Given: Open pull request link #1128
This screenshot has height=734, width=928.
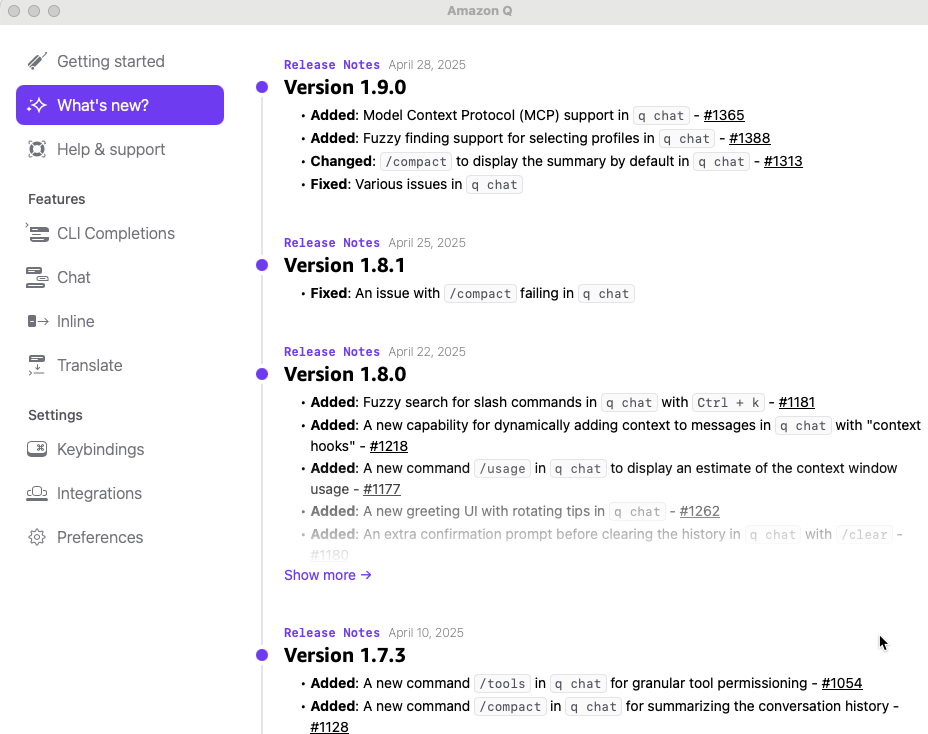Looking at the screenshot, I should click(x=330, y=727).
